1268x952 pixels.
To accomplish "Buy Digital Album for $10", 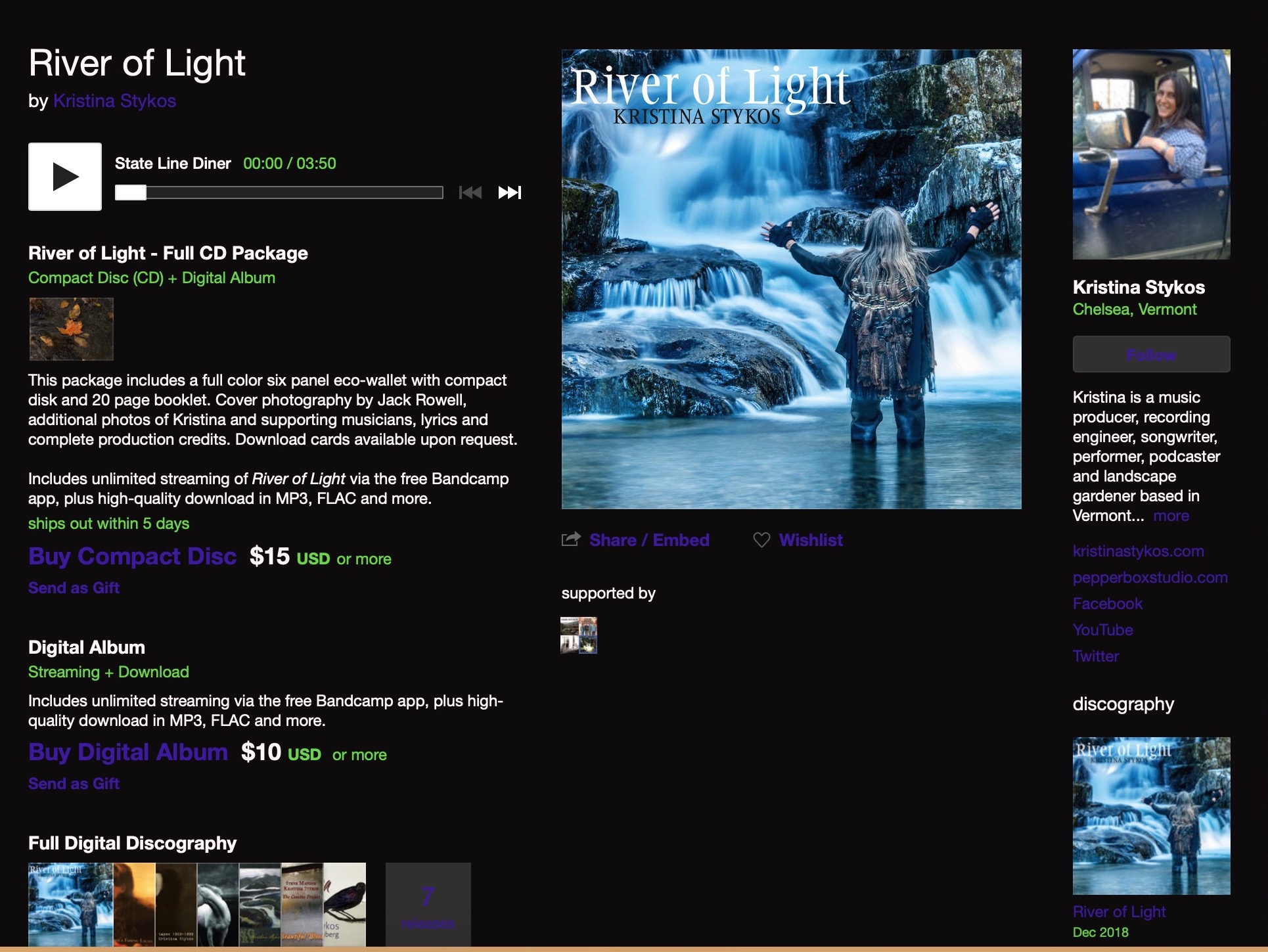I will (128, 752).
